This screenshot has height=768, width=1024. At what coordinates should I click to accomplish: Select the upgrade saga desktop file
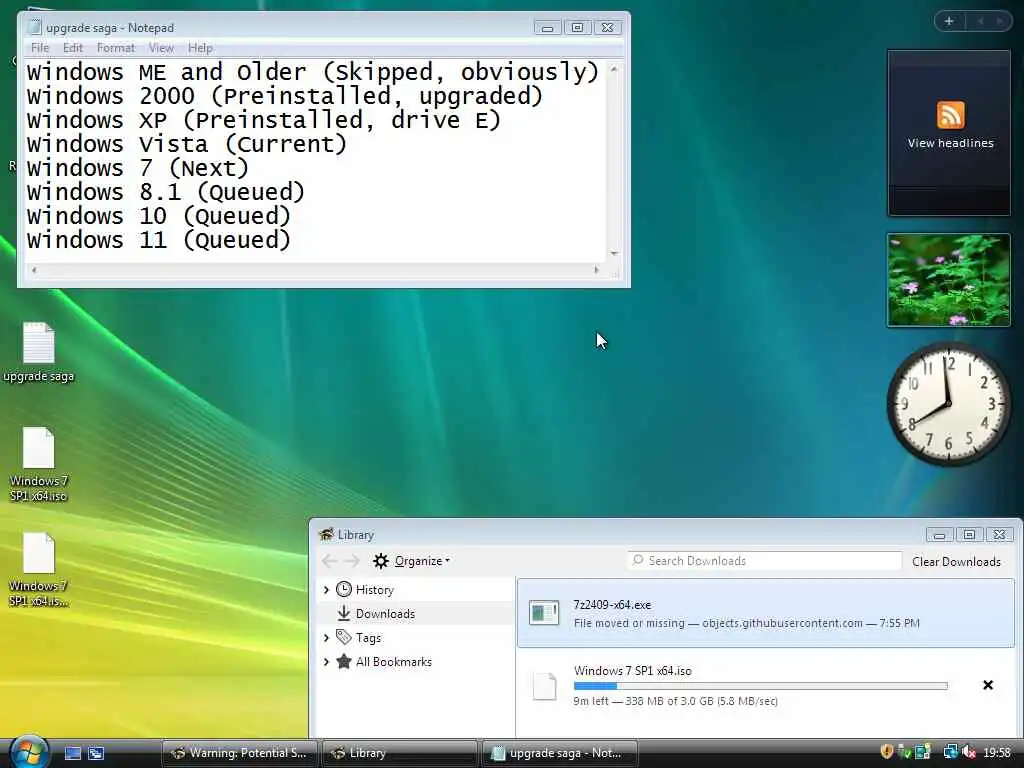(39, 352)
